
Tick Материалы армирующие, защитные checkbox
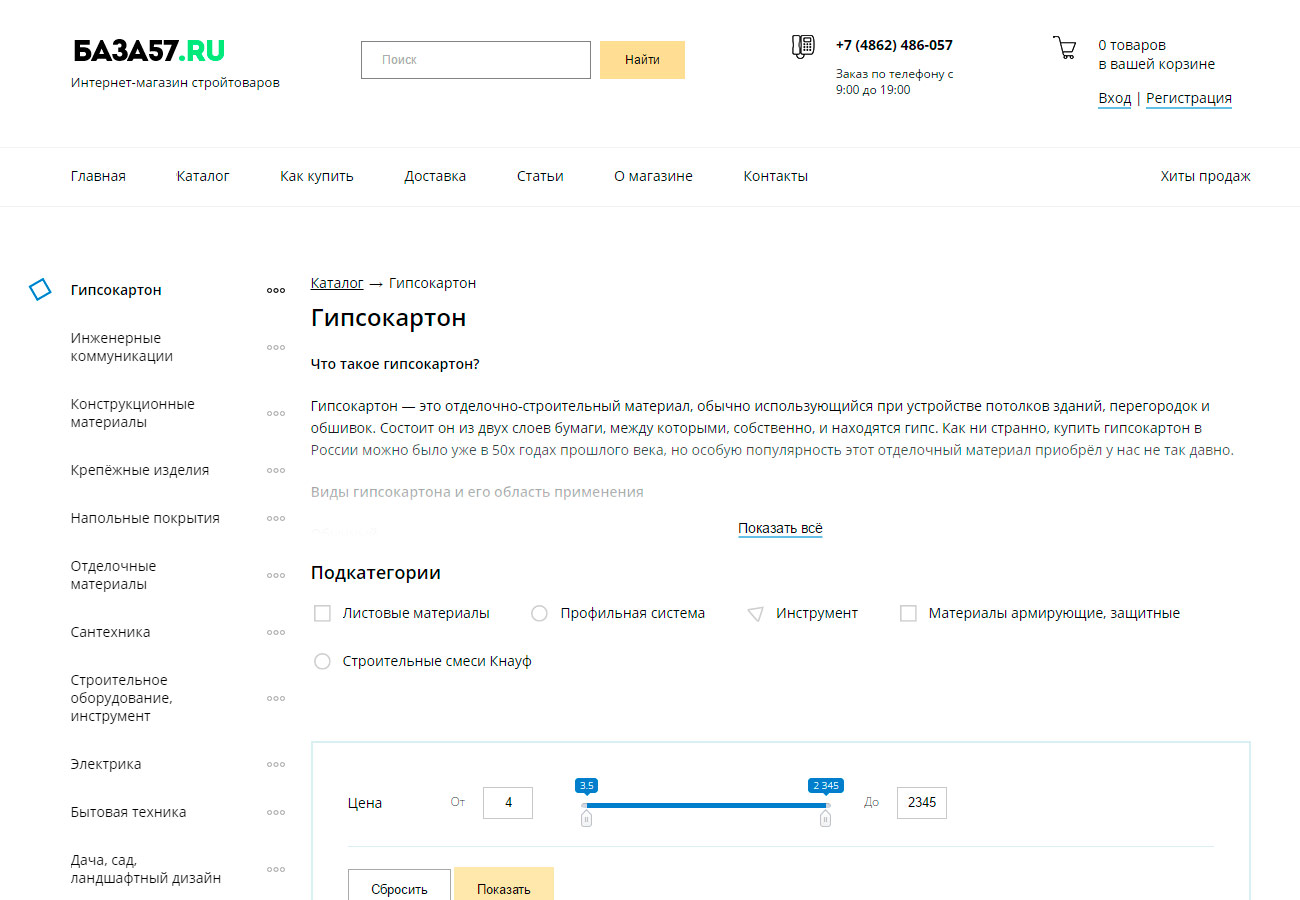(x=908, y=613)
